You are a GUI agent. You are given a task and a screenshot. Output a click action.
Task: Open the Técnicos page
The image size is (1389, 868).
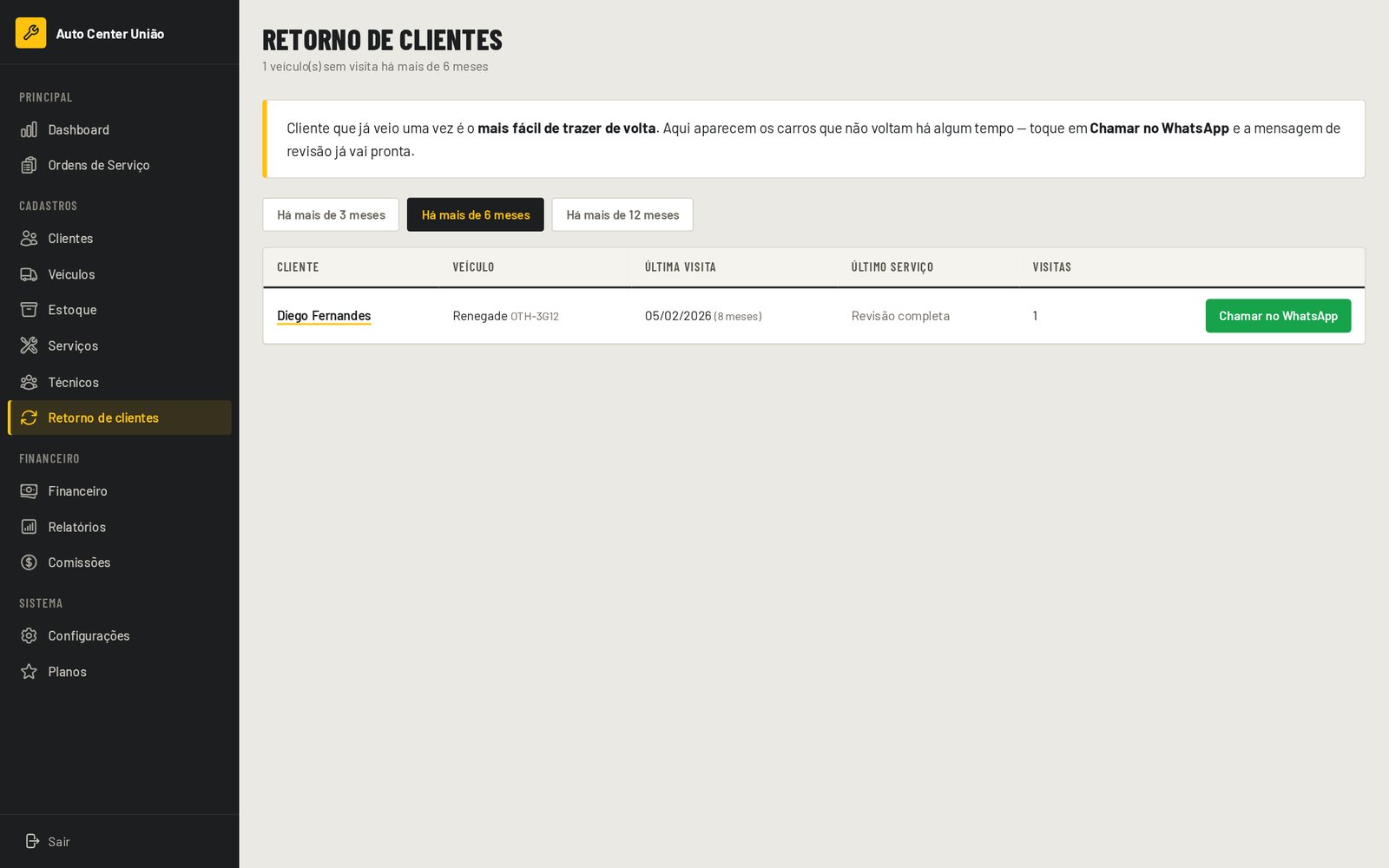[120, 382]
